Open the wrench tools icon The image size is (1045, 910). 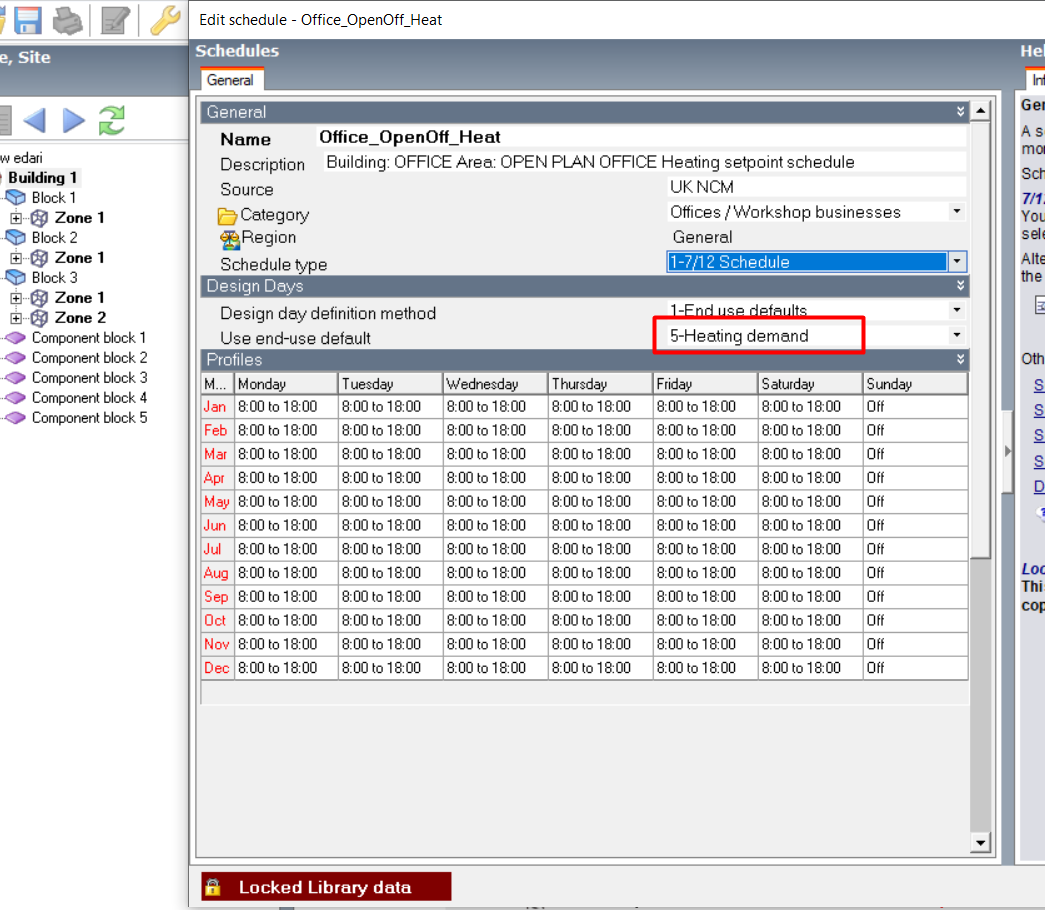pyautogui.click(x=165, y=20)
